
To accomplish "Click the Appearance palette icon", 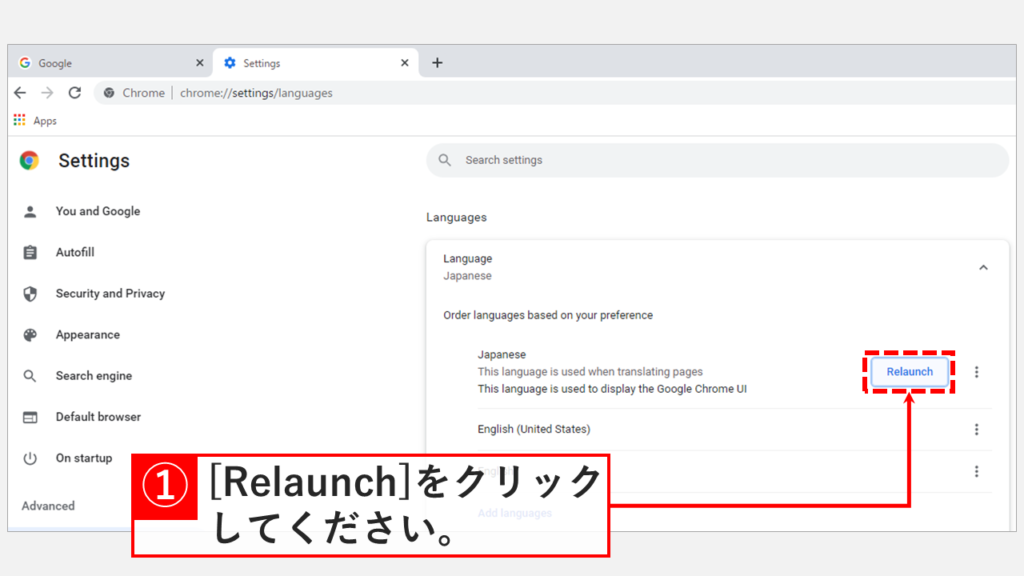I will coord(30,335).
